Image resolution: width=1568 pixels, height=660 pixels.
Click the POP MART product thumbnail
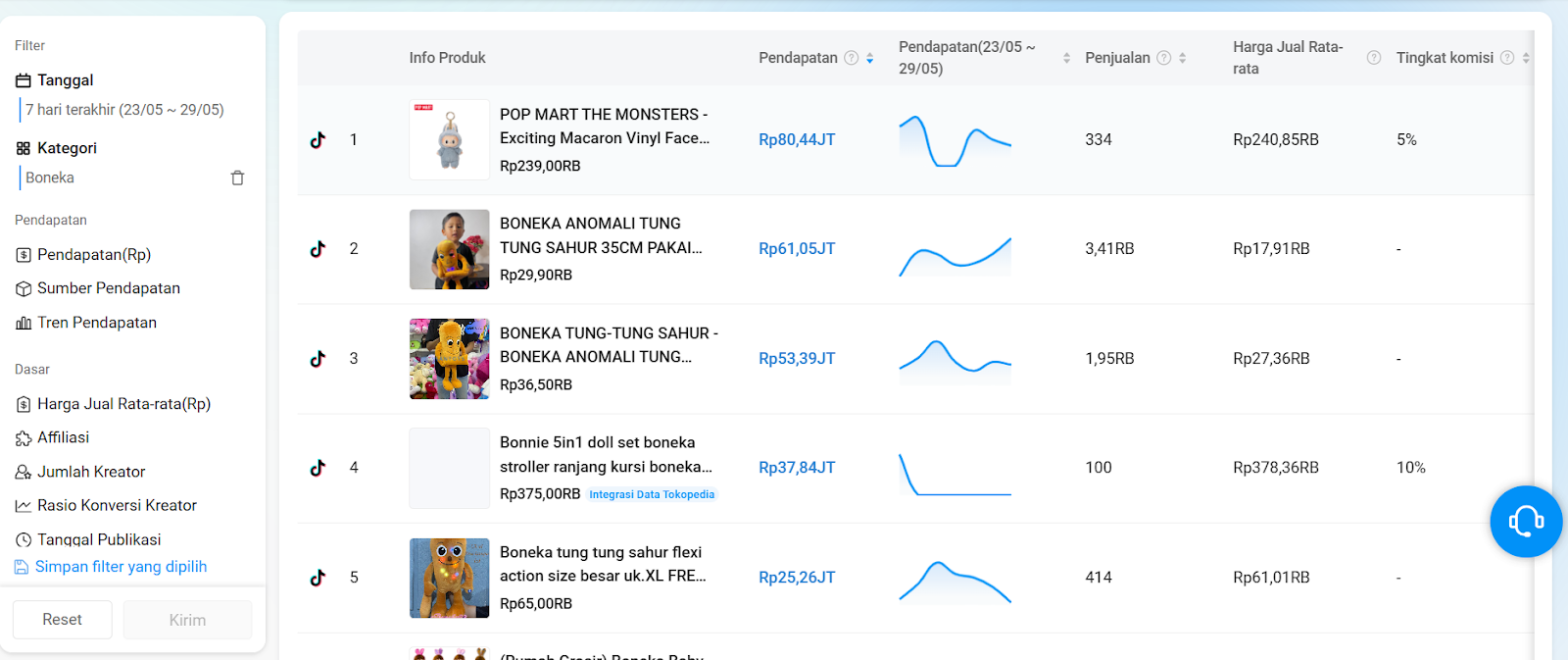(x=450, y=139)
